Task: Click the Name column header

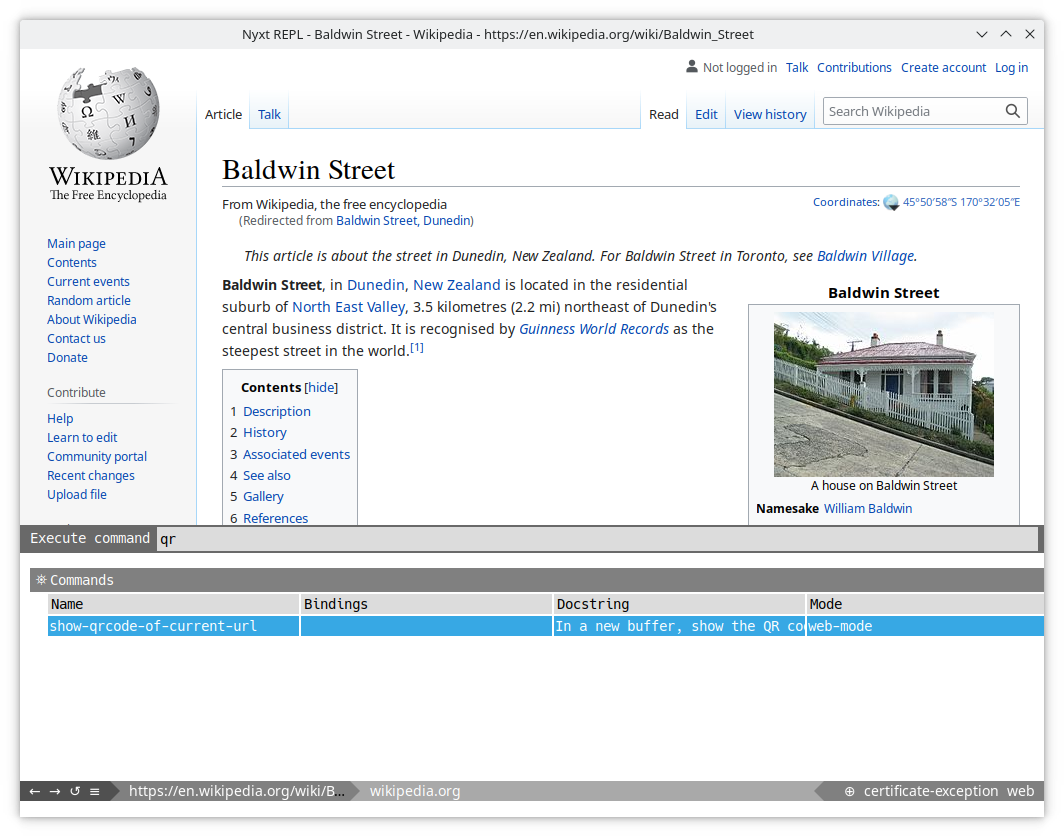Action: pyautogui.click(x=174, y=604)
